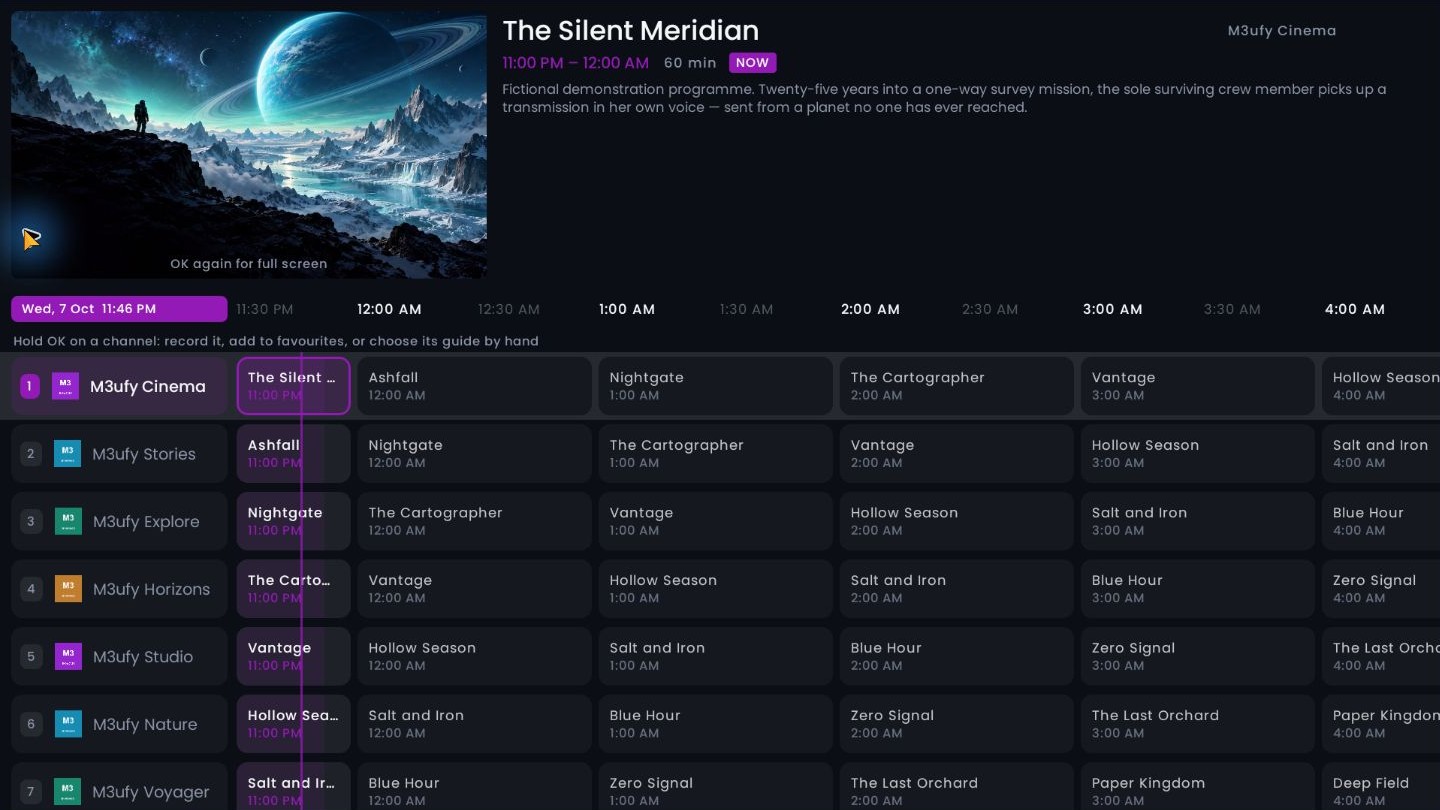
Task: Click the M3ufy Voyager channel logo icon
Action: pos(68,791)
